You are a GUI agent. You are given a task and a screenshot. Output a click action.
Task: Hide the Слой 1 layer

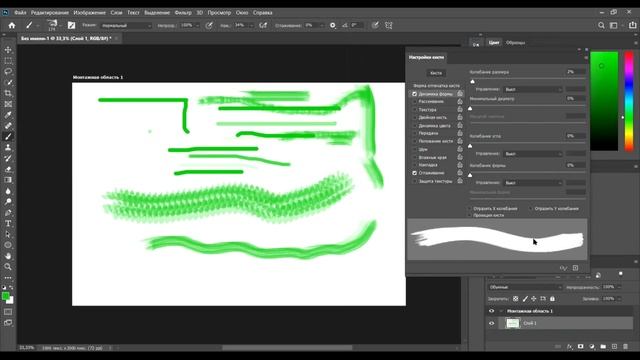click(x=491, y=323)
